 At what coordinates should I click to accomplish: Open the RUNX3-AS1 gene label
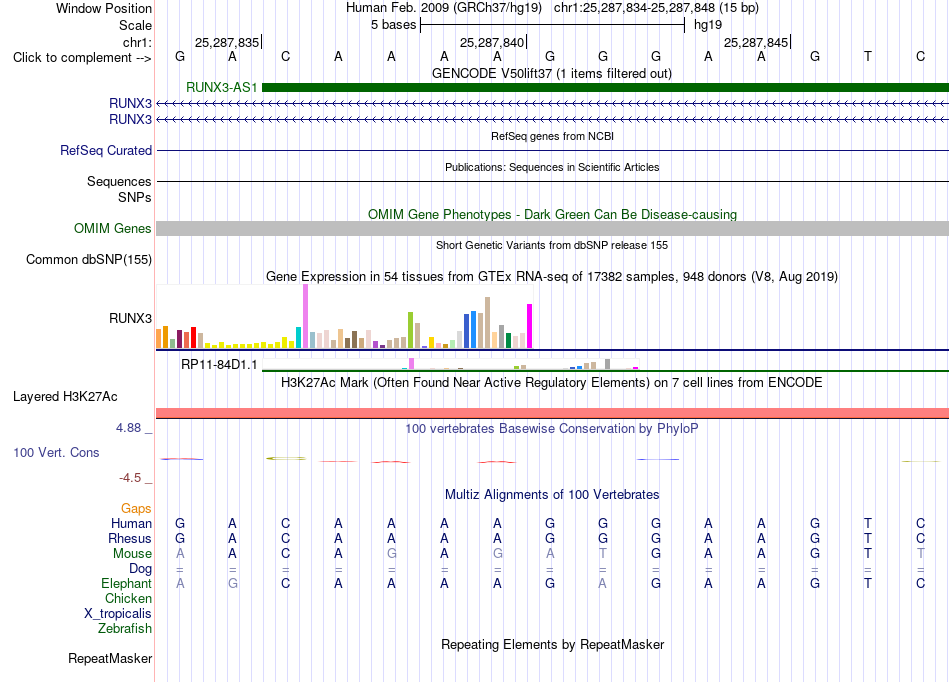tap(222, 87)
